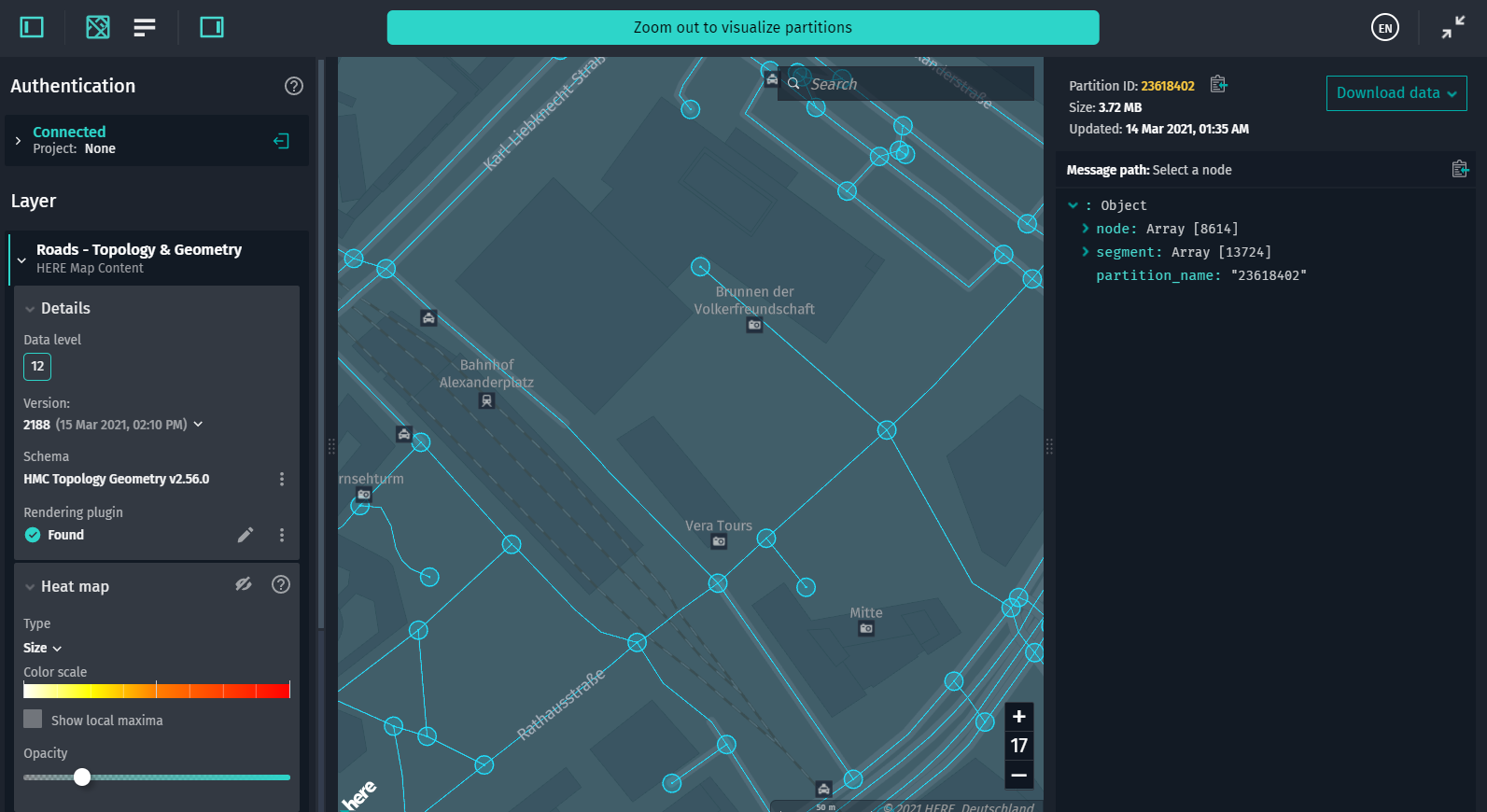Zoom in the map with plus
Screen dimensions: 1487x812
pyautogui.click(x=1019, y=717)
